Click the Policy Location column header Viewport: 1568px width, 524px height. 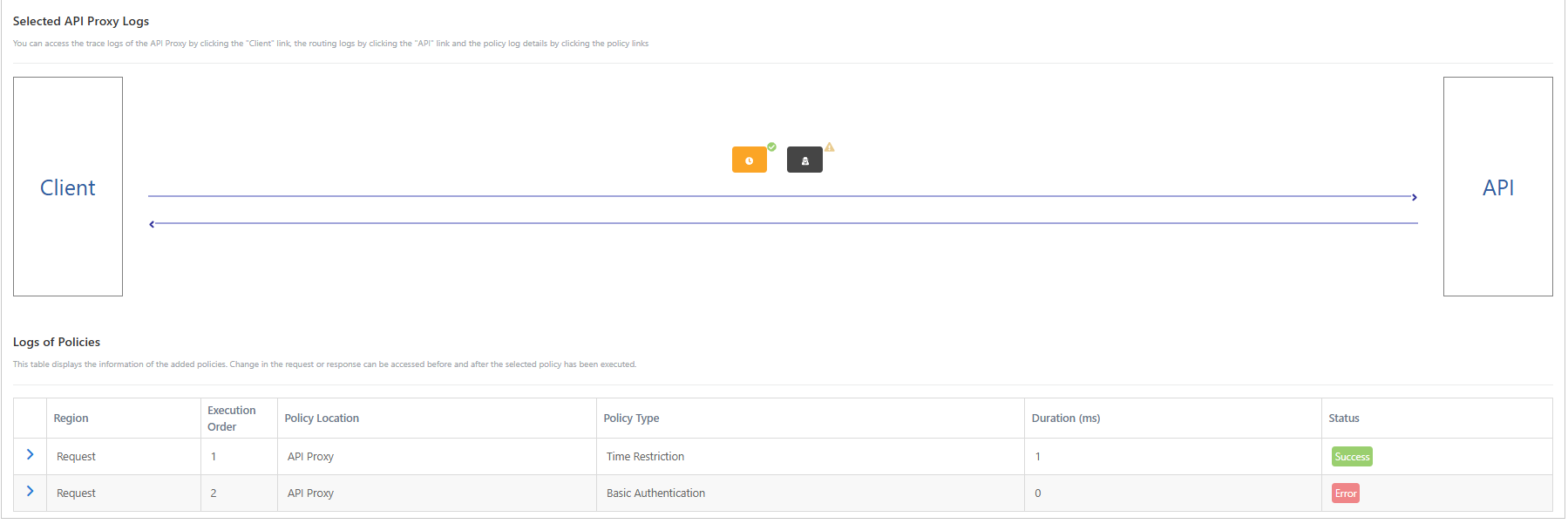click(322, 419)
